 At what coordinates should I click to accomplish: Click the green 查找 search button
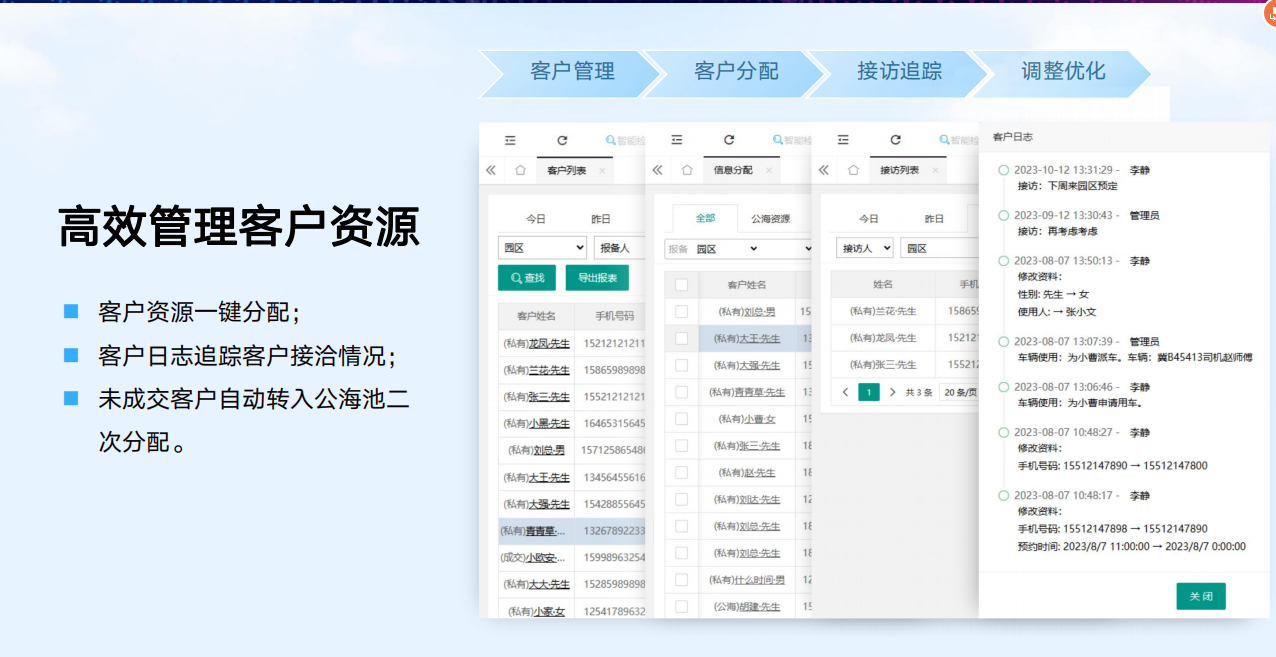pos(527,278)
